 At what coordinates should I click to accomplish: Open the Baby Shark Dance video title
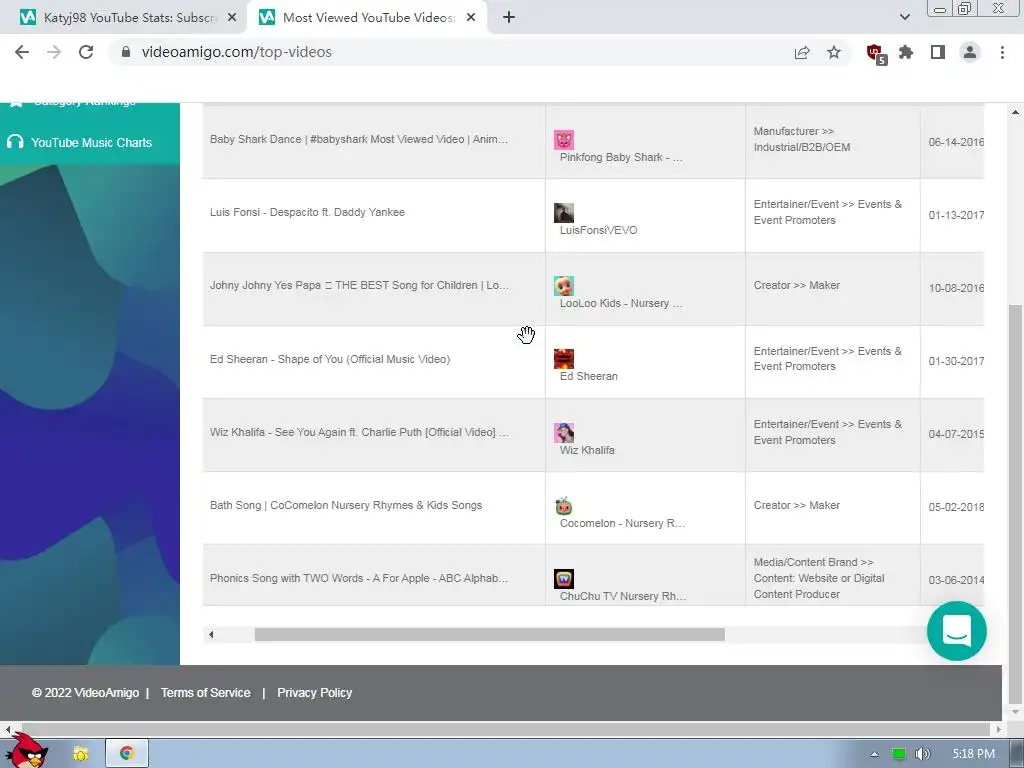[x=359, y=139]
